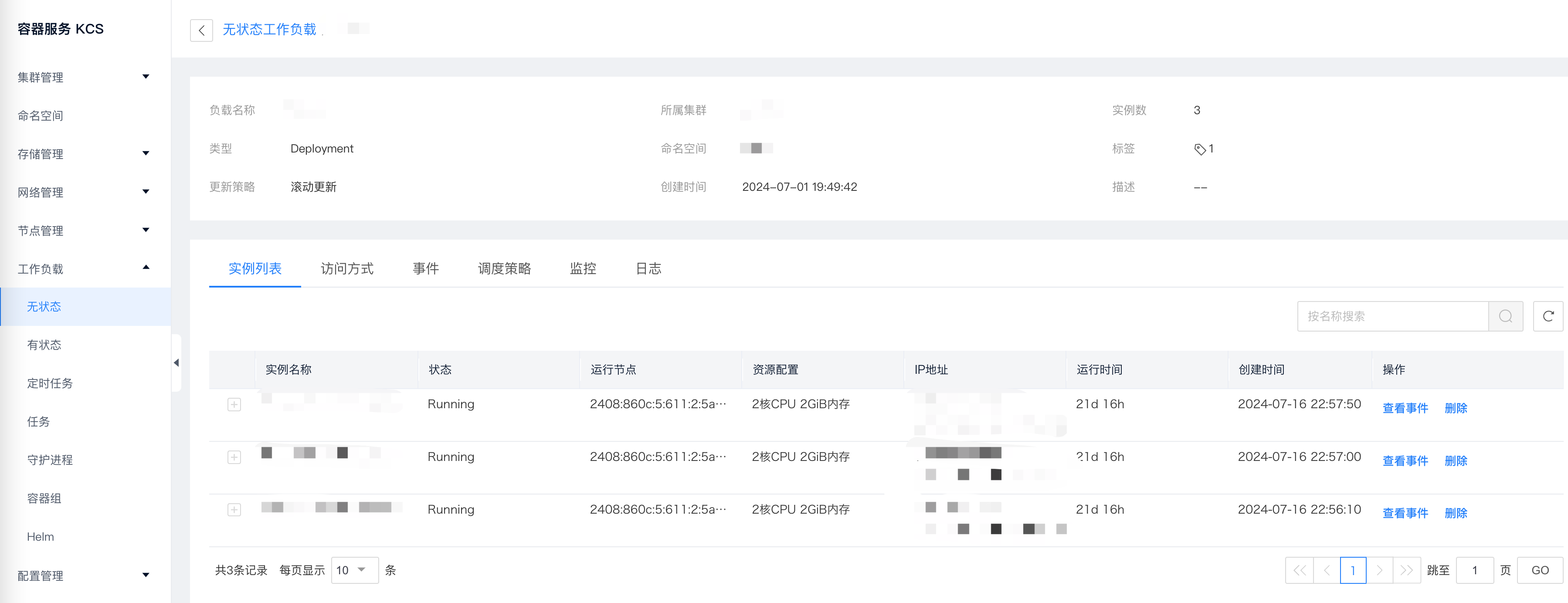1568x603 pixels.
Task: Refresh the instance list
Action: (1548, 316)
